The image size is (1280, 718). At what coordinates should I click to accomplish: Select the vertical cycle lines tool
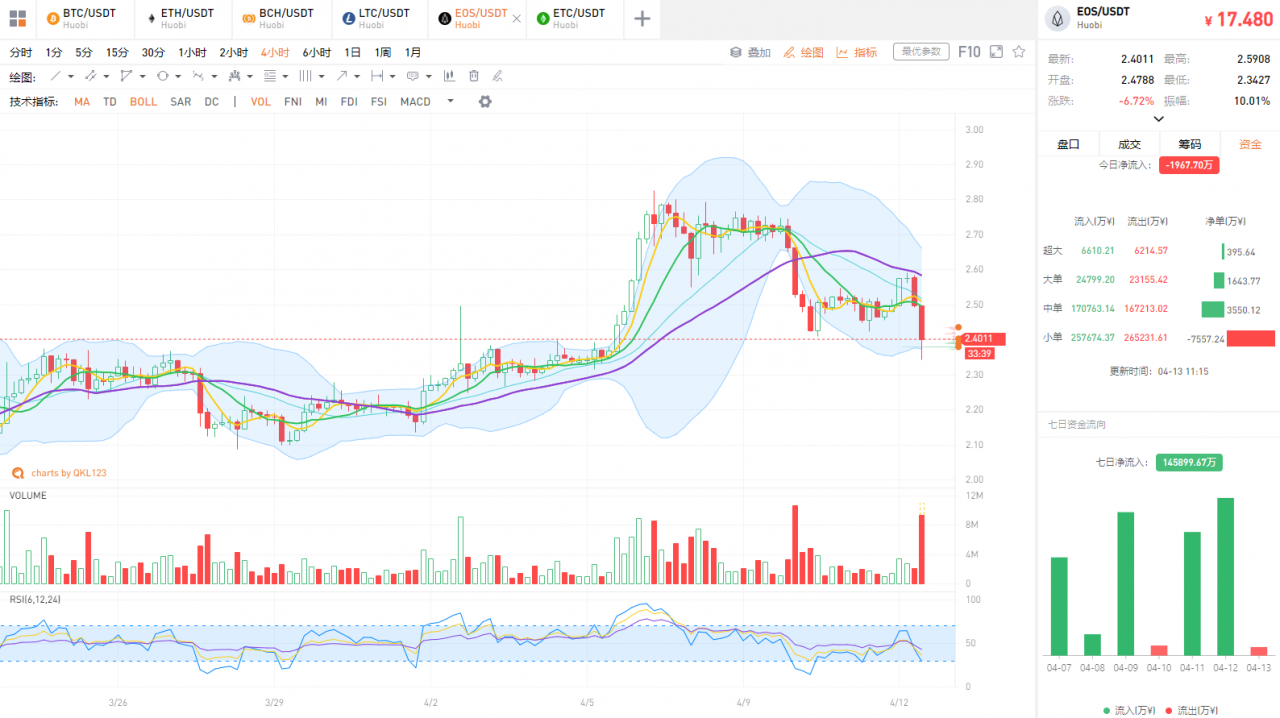(x=306, y=76)
